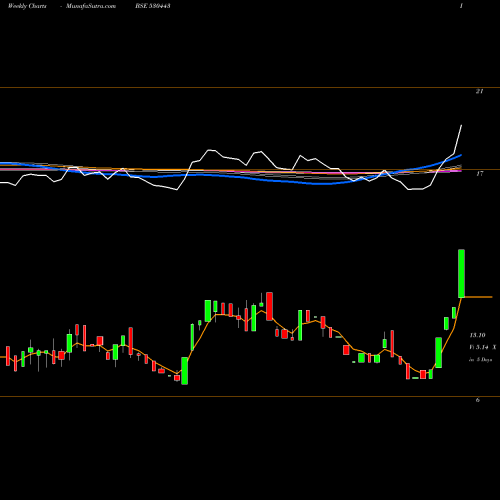Image resolution: width=500 pixels, height=500 pixels.
Task: Select the 'MunafaSutra.com' header label
Action: [91, 6]
